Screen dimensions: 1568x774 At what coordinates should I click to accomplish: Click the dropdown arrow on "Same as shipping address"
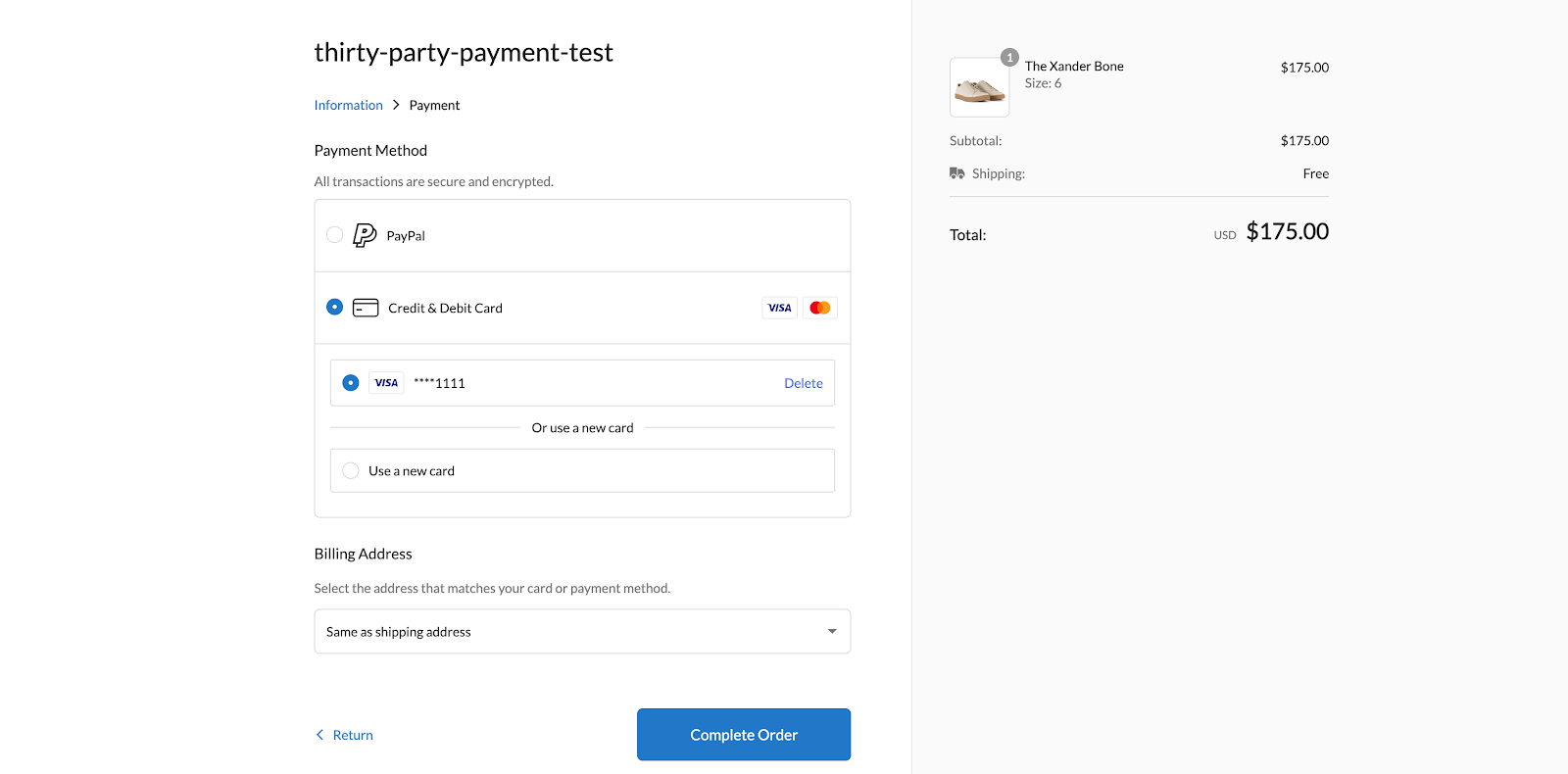[831, 631]
